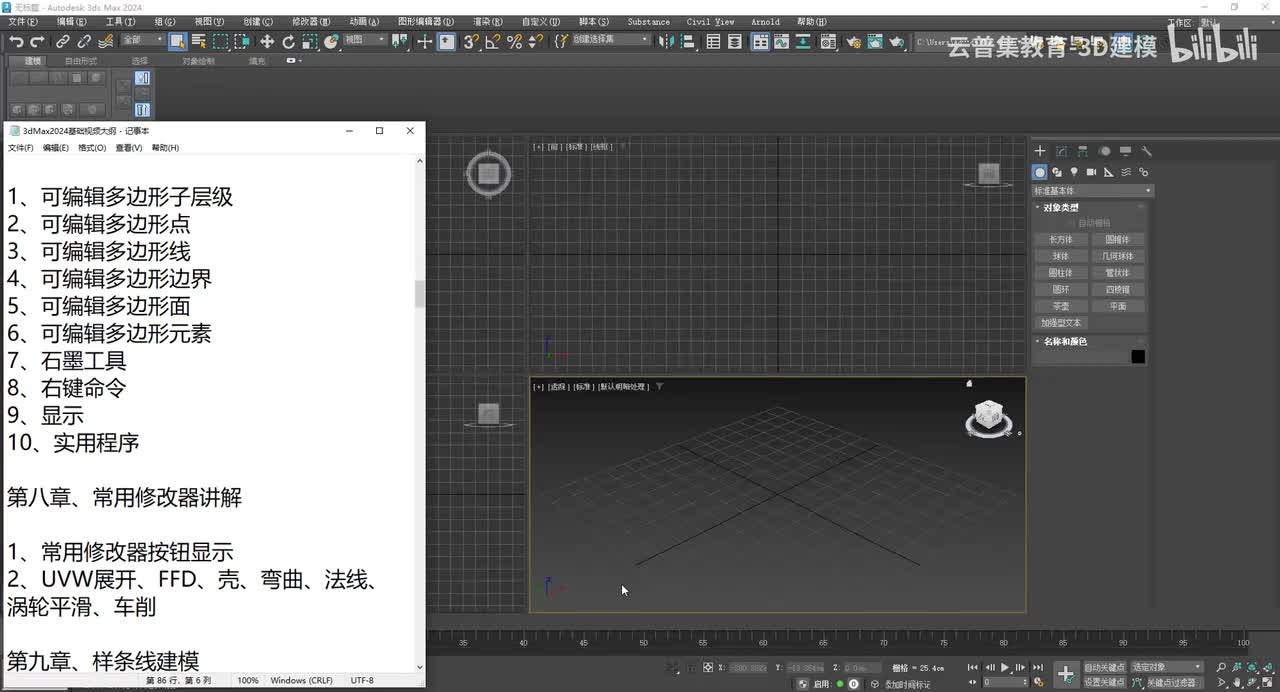Click the Set Keys large plus button
Screen dimensions: 1280x692
click(x=1066, y=674)
